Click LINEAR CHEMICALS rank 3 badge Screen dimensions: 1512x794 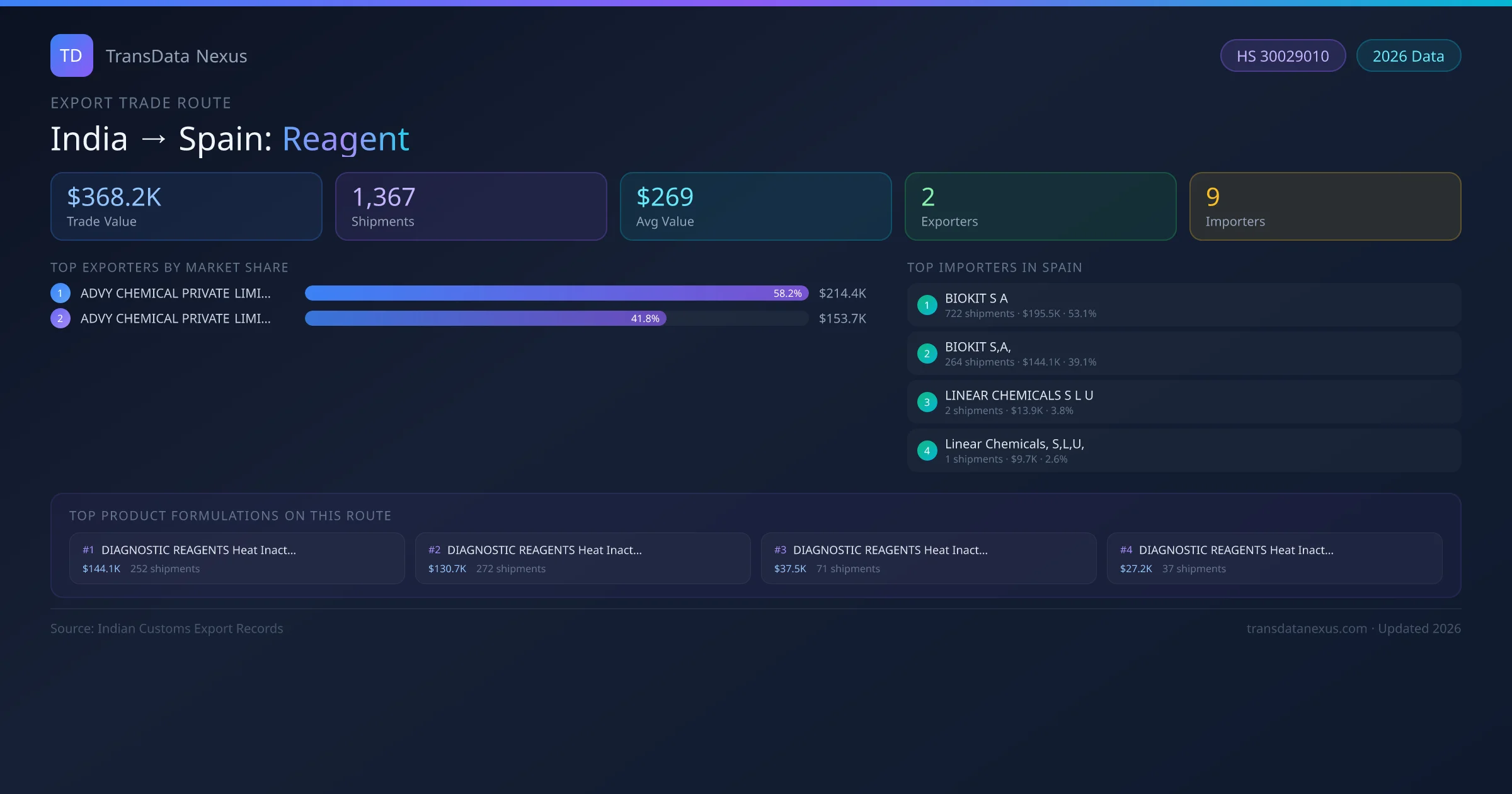pyautogui.click(x=927, y=402)
